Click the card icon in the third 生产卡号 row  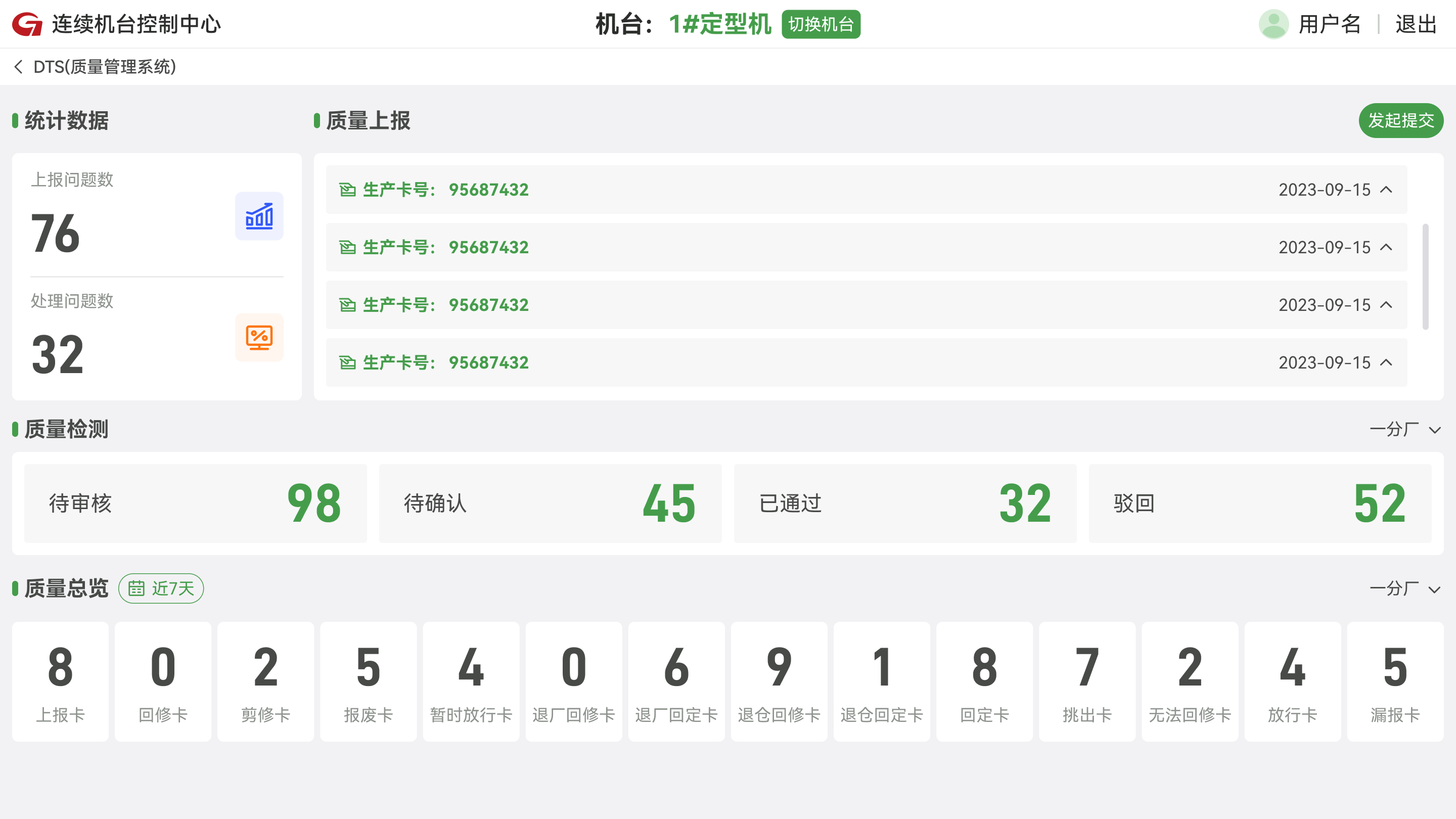click(x=348, y=305)
